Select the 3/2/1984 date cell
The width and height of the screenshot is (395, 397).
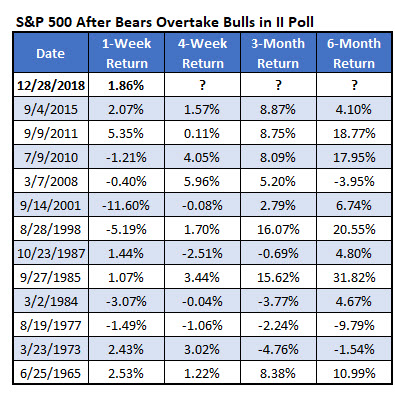pos(51,301)
